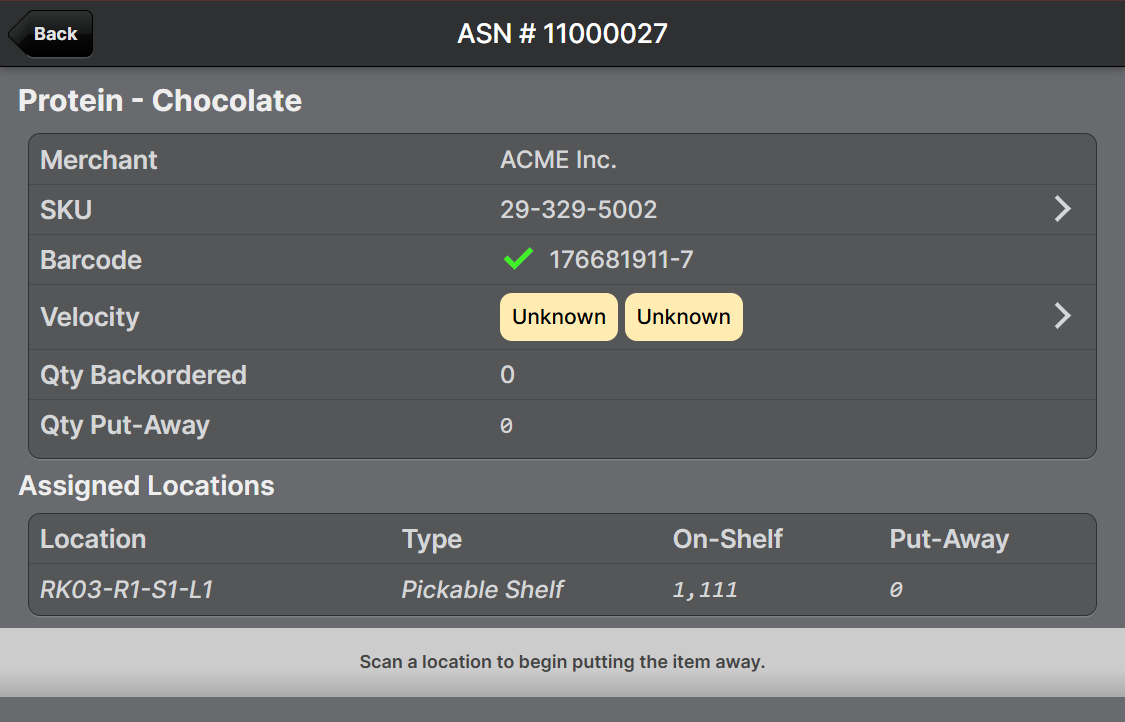Click the Pickable Shelf type cell
The width and height of the screenshot is (1125, 722).
pos(482,590)
